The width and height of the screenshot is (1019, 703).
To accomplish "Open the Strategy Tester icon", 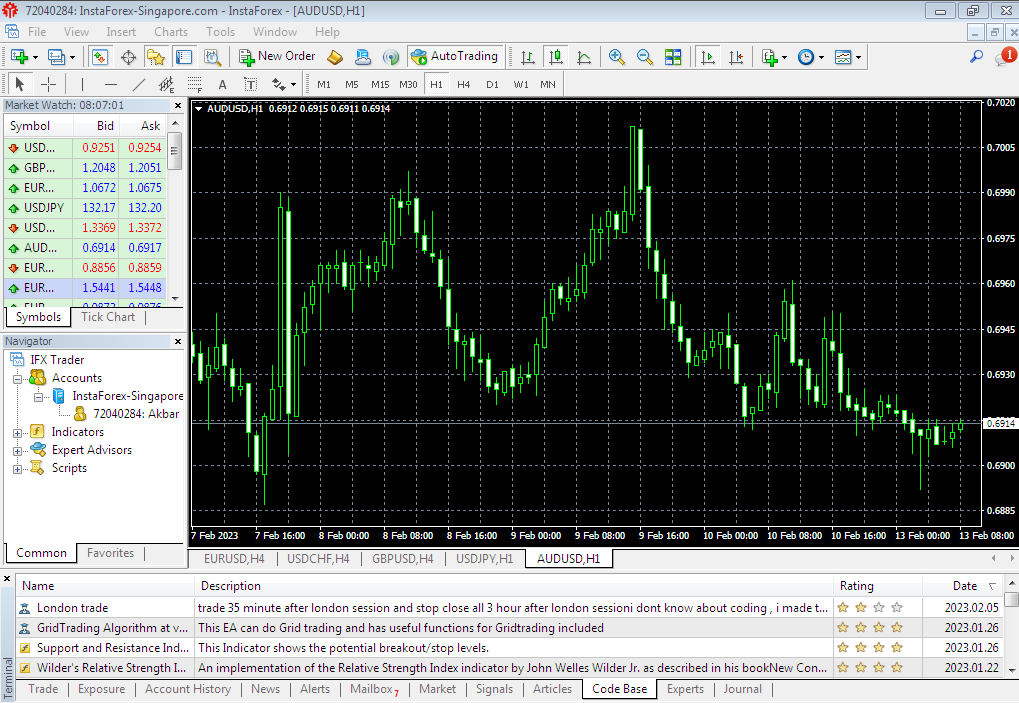I will 213,57.
